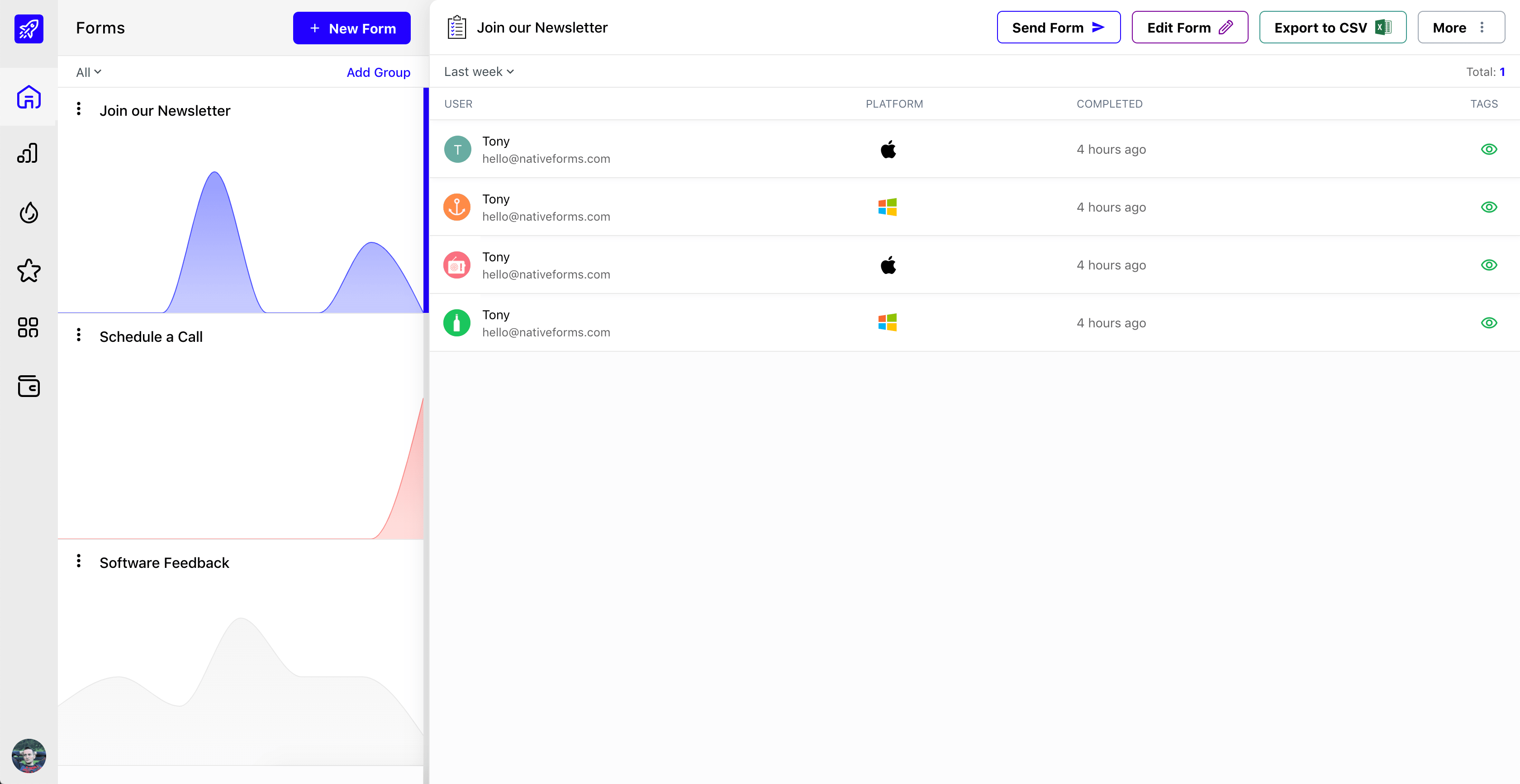The height and width of the screenshot is (784, 1520).
Task: Open the More options menu
Action: 1461,27
